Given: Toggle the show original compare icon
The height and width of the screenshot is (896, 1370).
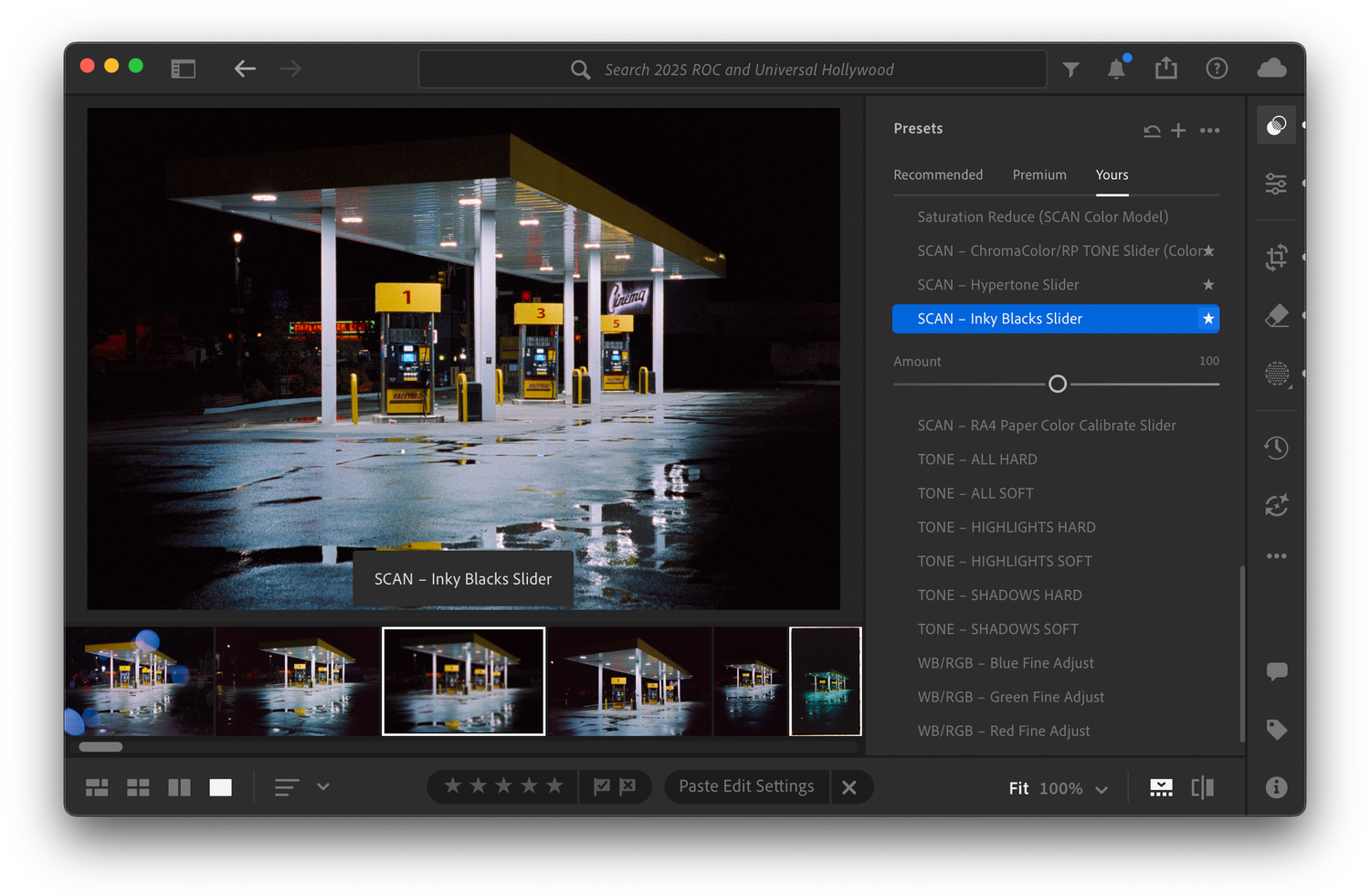Looking at the screenshot, I should coord(1202,787).
